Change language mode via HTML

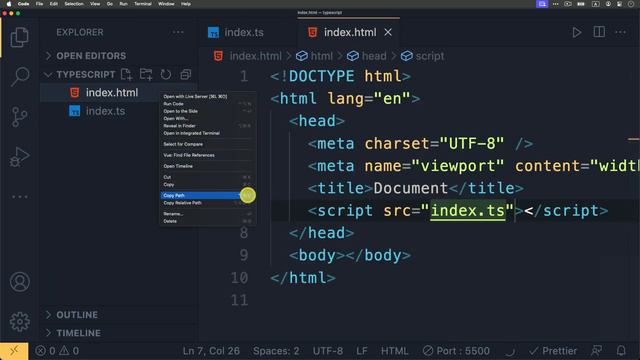pyautogui.click(x=394, y=351)
